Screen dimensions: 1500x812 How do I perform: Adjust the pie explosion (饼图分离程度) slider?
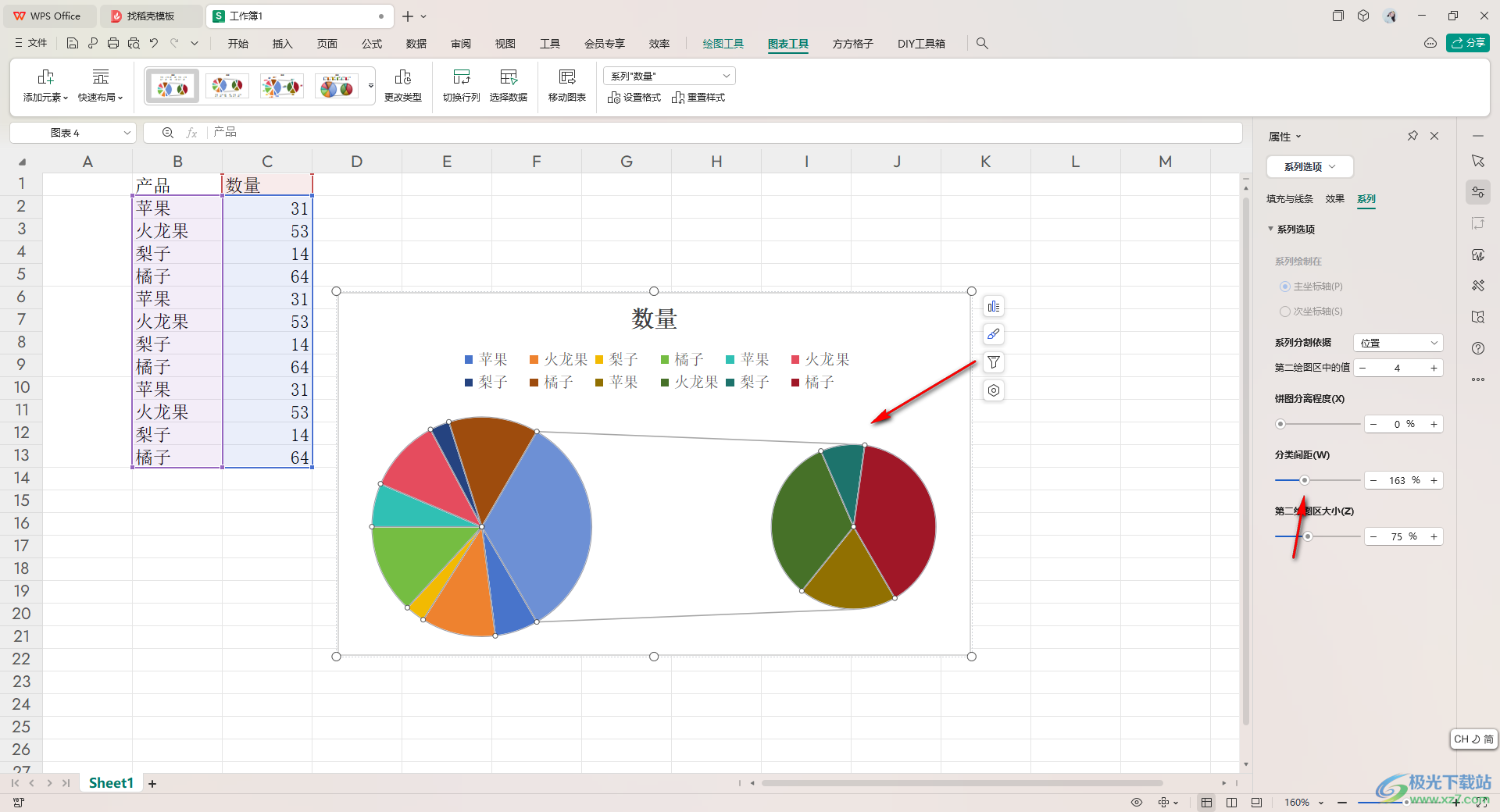[x=1280, y=424]
